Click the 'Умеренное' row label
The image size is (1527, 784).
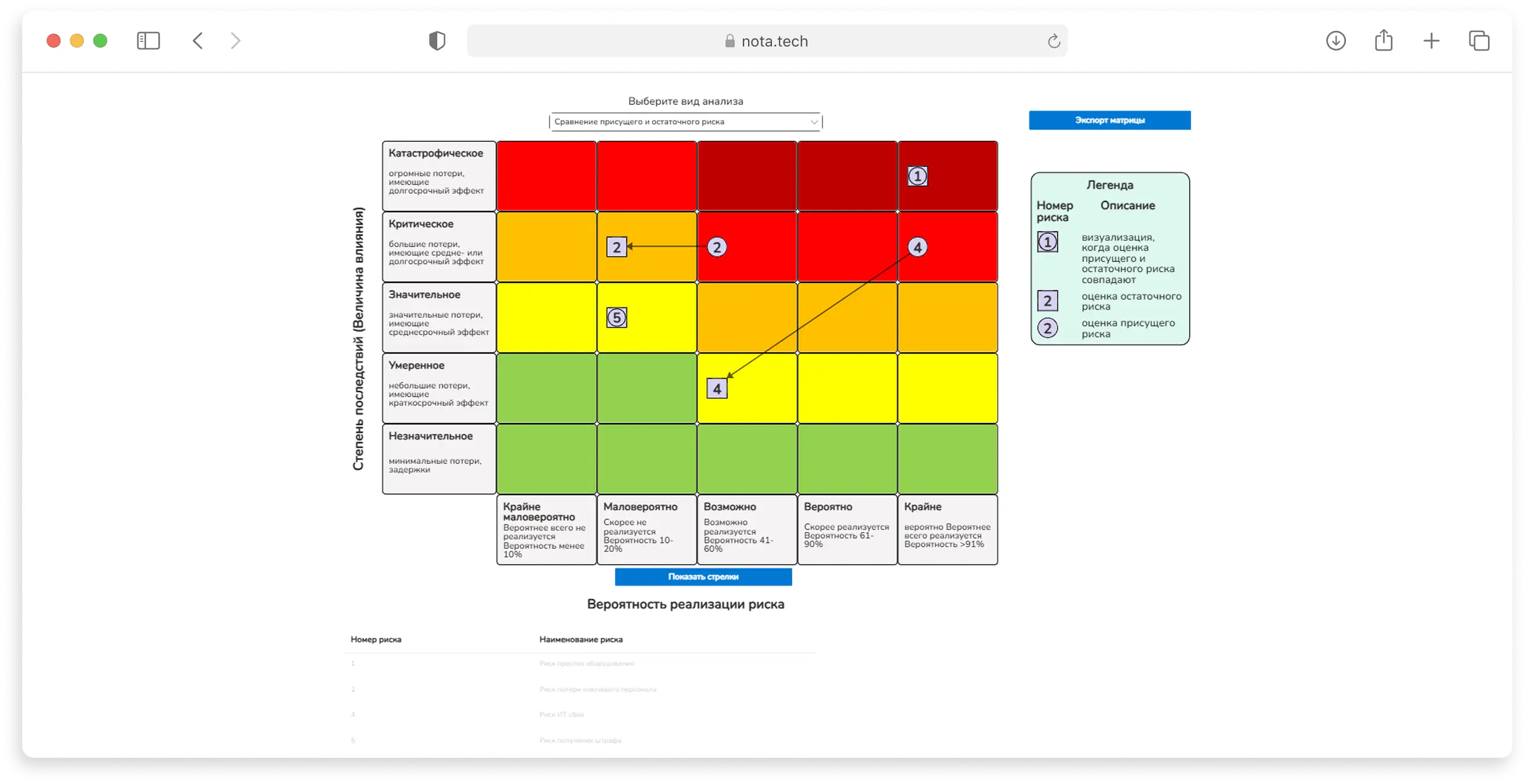[x=416, y=365]
